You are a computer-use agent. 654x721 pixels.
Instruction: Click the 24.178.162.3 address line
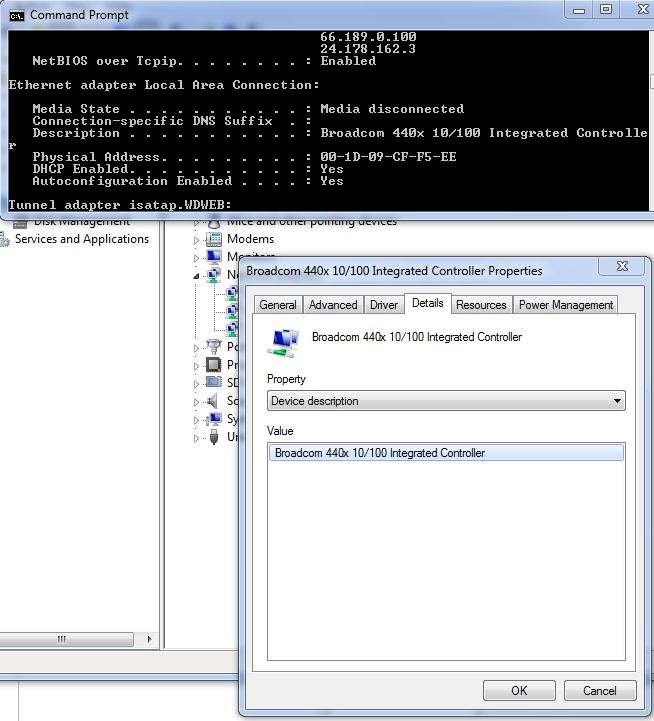pyautogui.click(x=368, y=49)
